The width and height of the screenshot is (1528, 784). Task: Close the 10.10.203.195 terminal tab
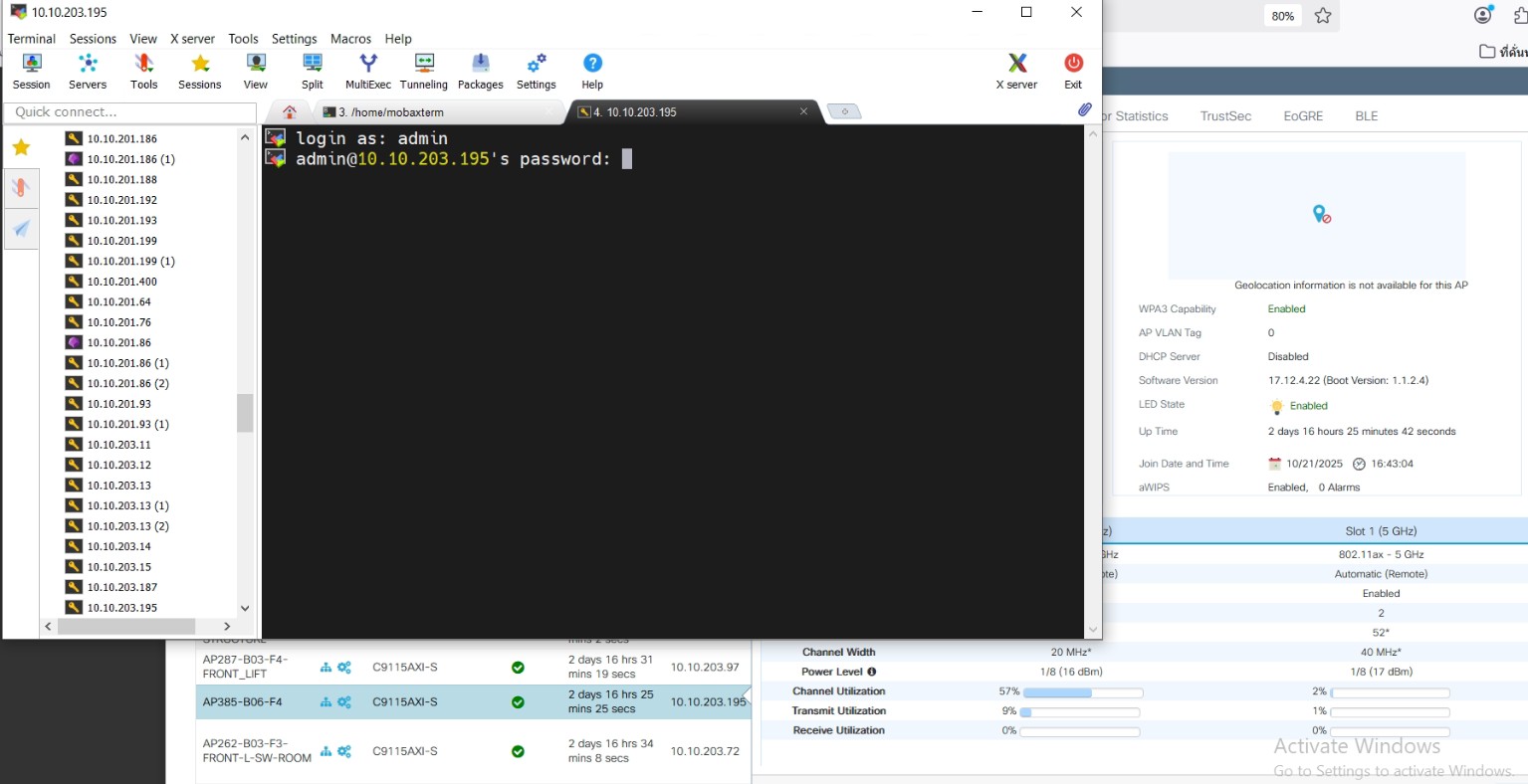click(803, 111)
